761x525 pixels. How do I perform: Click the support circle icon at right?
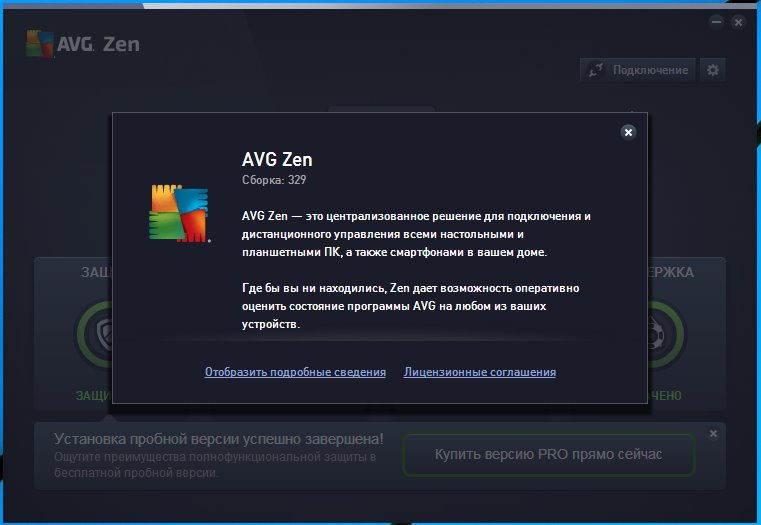(666, 334)
